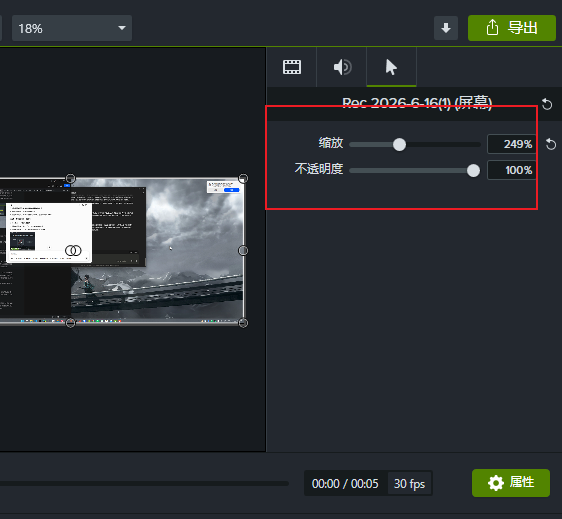Viewport: 562px width, 519px height.
Task: Select the cursor properties arrow tab
Action: [x=391, y=67]
